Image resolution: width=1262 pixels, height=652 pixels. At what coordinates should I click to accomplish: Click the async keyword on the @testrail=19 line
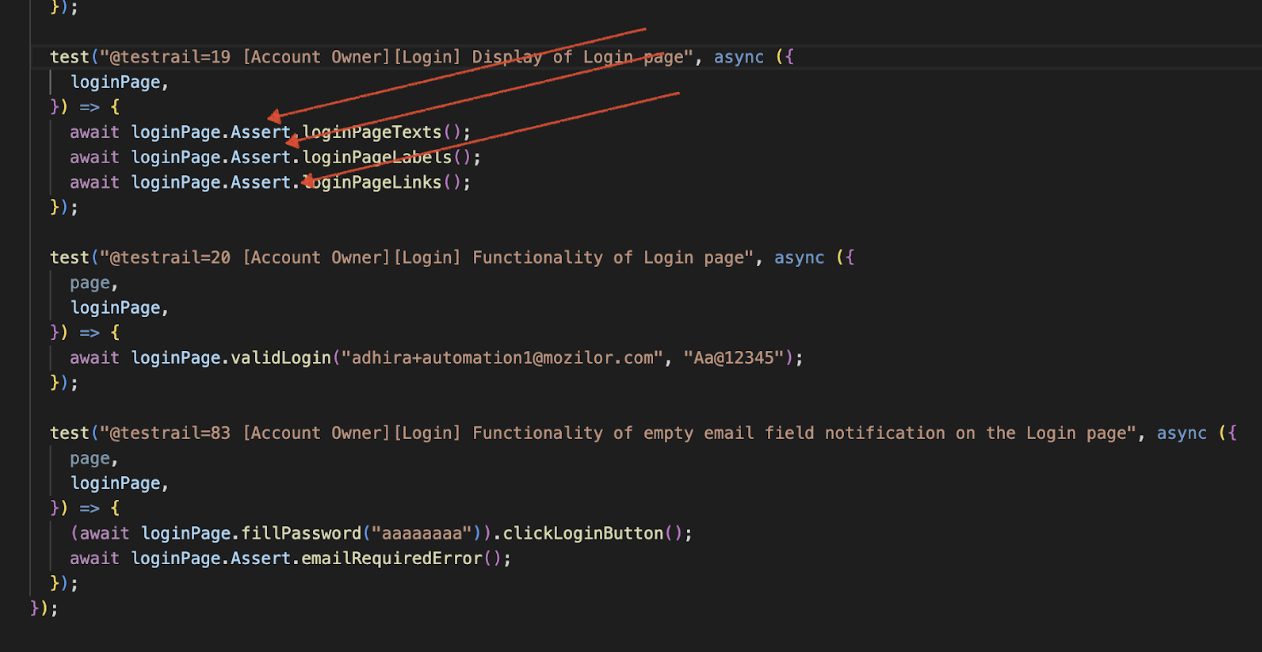[739, 57]
